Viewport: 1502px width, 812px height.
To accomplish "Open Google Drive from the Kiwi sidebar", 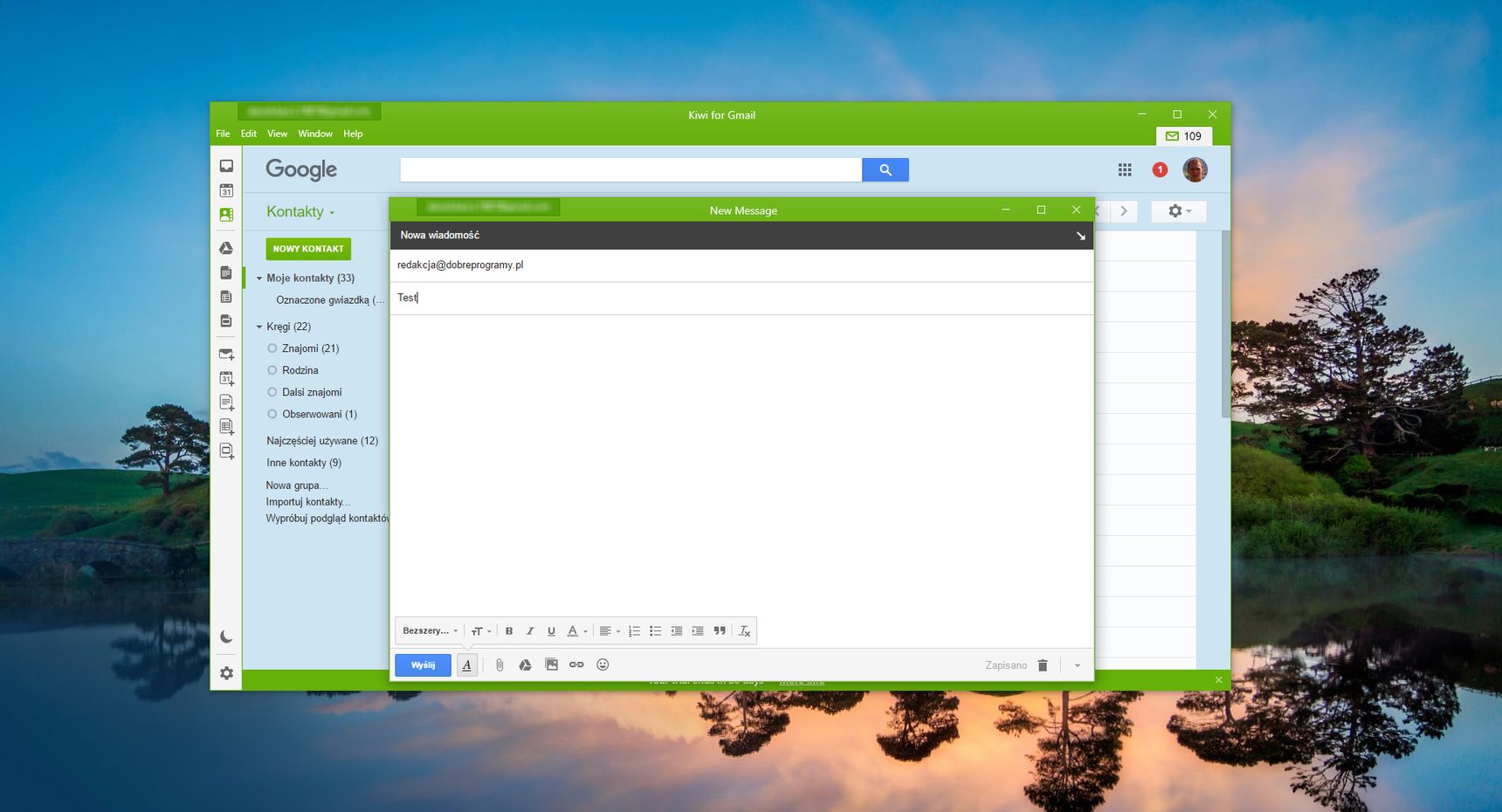I will (x=226, y=248).
